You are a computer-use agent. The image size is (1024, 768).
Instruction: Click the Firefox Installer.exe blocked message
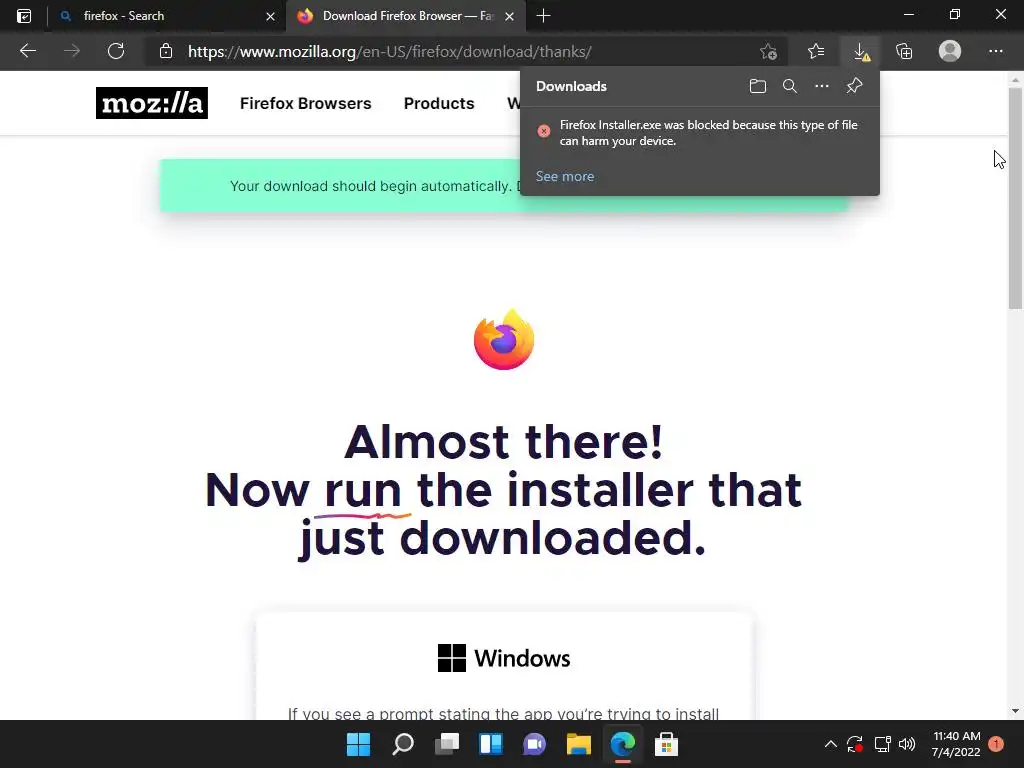pos(709,133)
